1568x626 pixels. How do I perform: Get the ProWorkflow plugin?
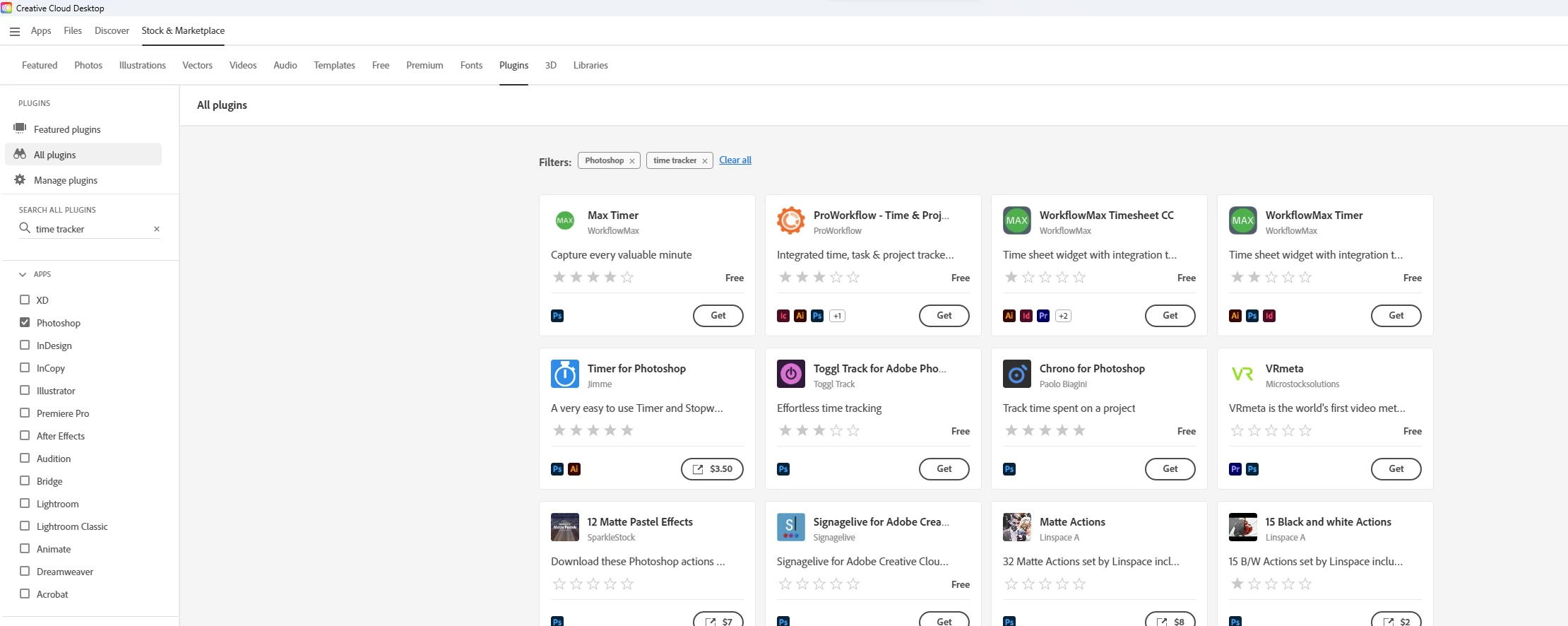[944, 316]
